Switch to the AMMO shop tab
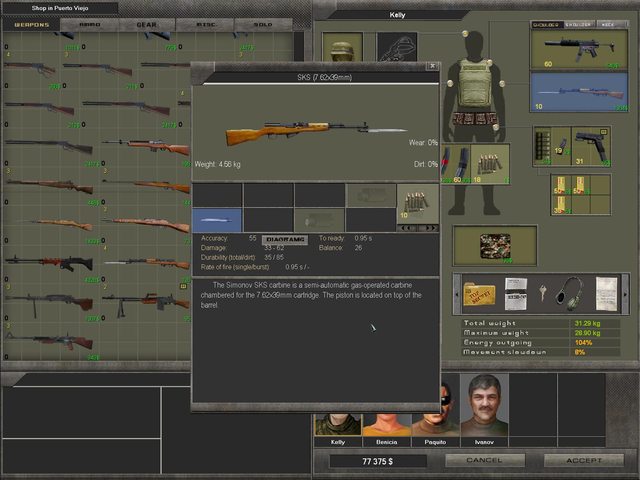 point(90,25)
